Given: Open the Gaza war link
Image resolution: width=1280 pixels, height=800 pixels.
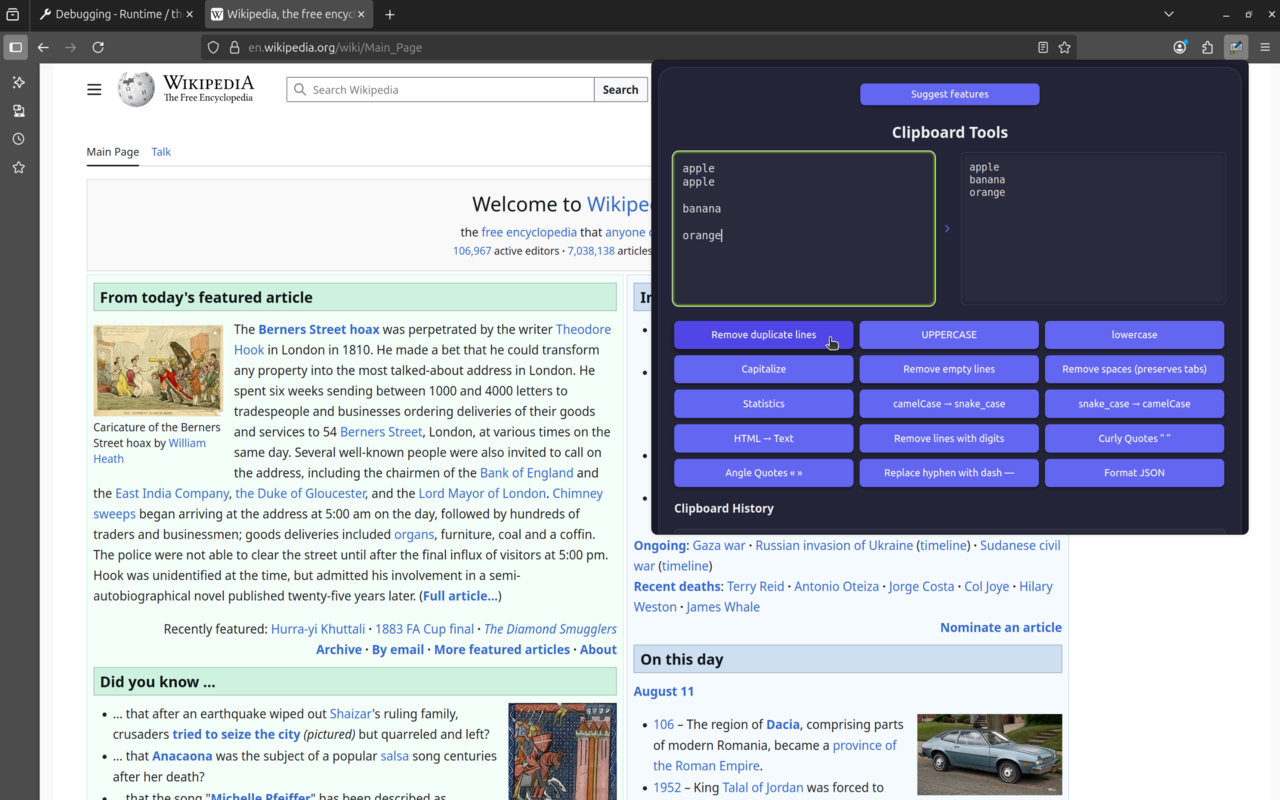Looking at the screenshot, I should click(x=719, y=546).
